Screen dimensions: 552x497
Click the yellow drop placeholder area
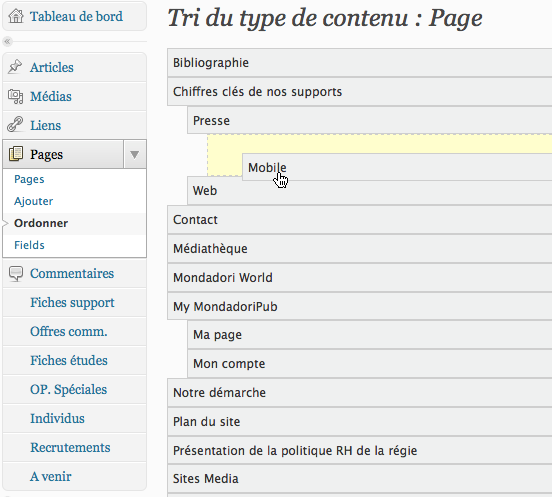point(380,144)
